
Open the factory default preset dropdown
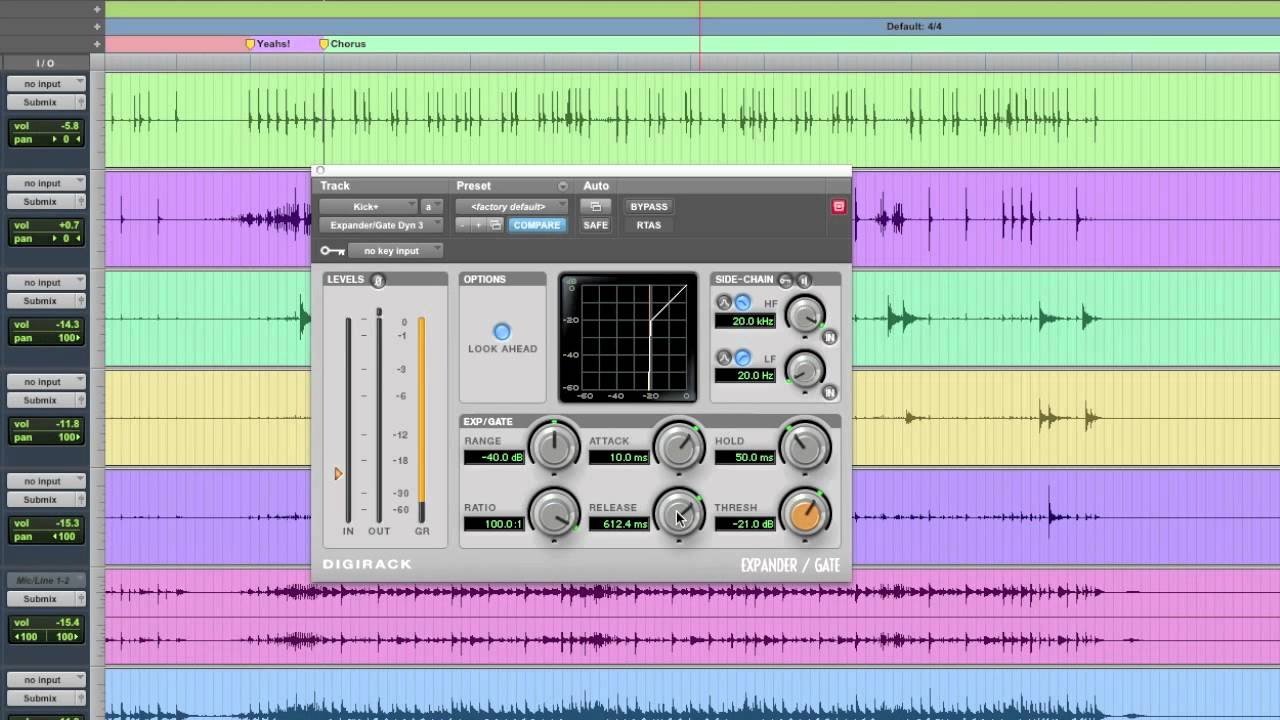coord(511,207)
